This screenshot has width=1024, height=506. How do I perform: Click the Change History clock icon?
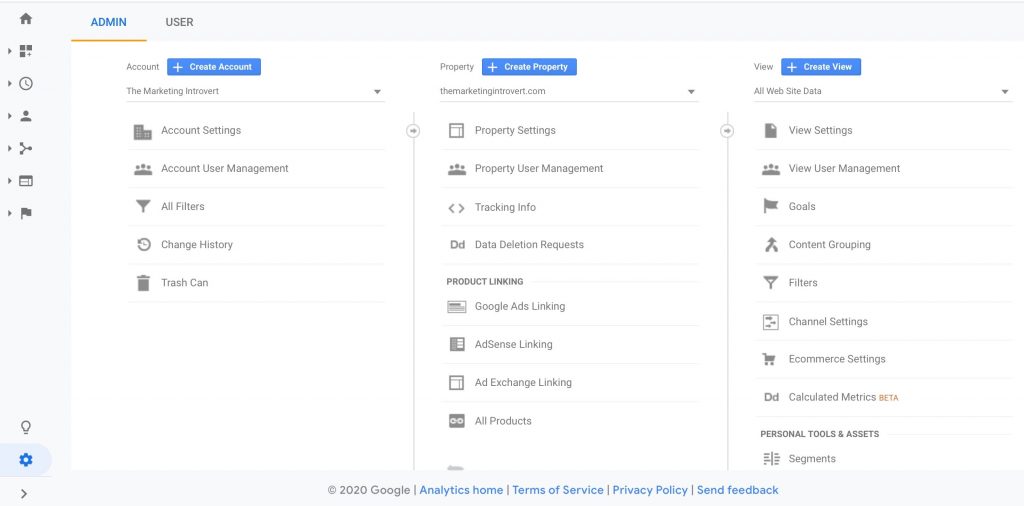(143, 245)
